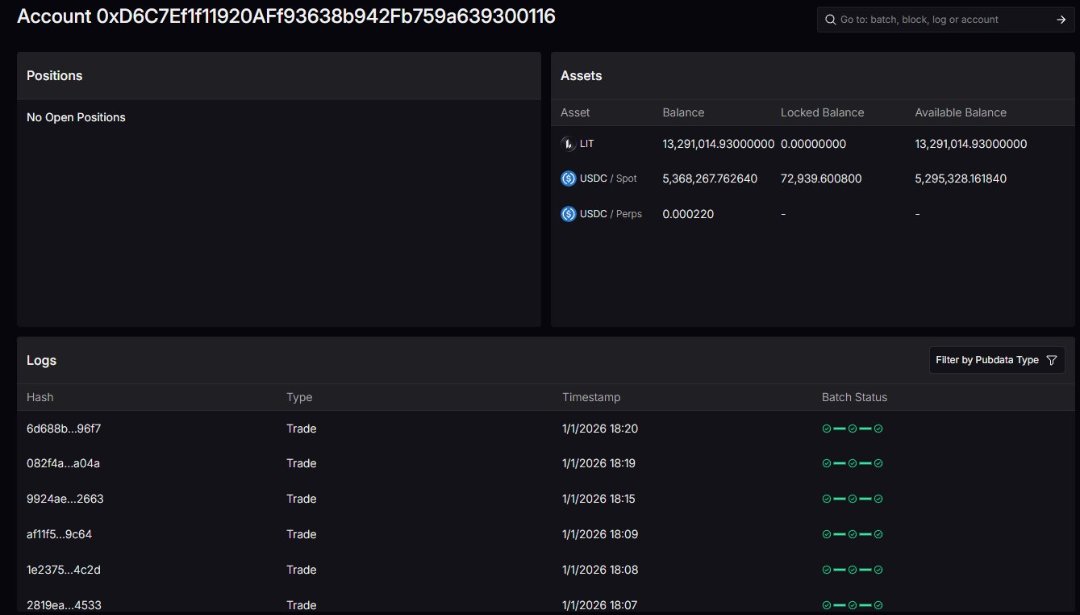Click timestamp 1/1/2026 18:09

[600, 534]
